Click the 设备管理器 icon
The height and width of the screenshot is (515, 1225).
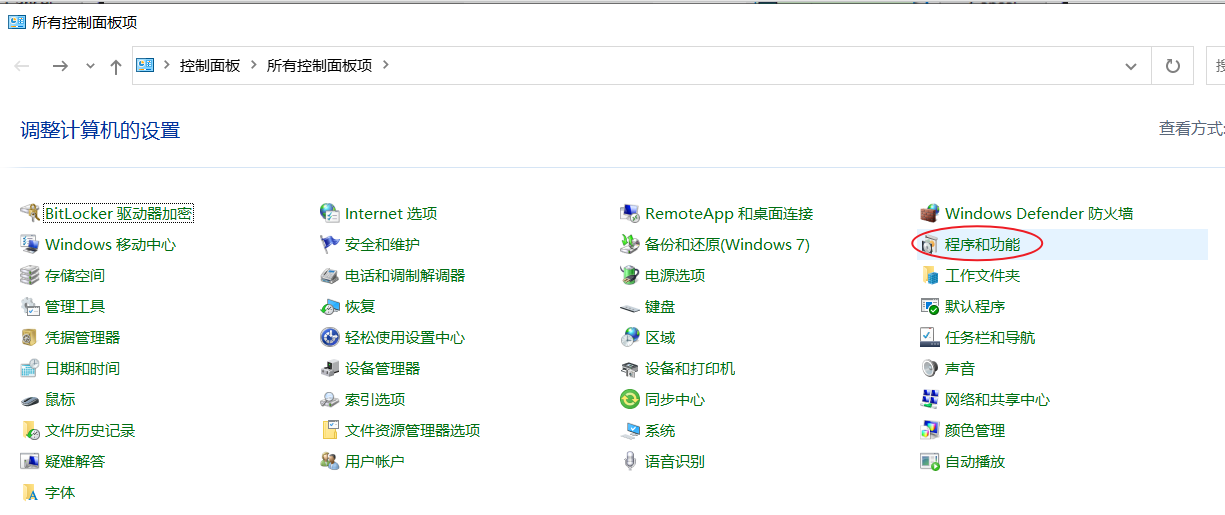click(329, 368)
